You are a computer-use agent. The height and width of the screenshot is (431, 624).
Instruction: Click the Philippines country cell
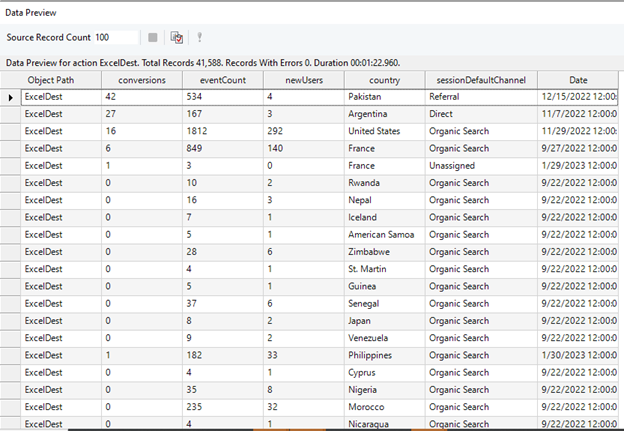point(384,354)
